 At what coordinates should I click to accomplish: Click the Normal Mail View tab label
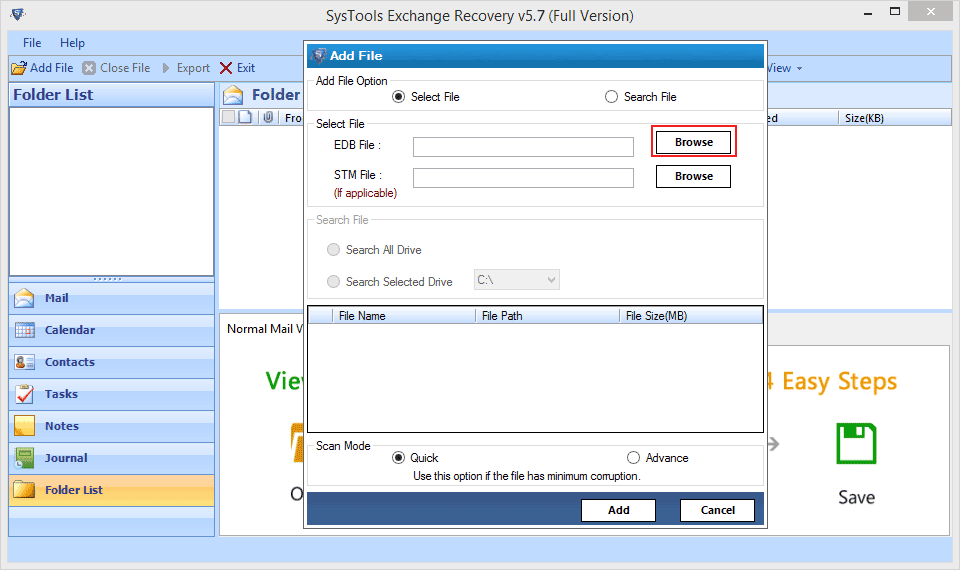point(264,329)
